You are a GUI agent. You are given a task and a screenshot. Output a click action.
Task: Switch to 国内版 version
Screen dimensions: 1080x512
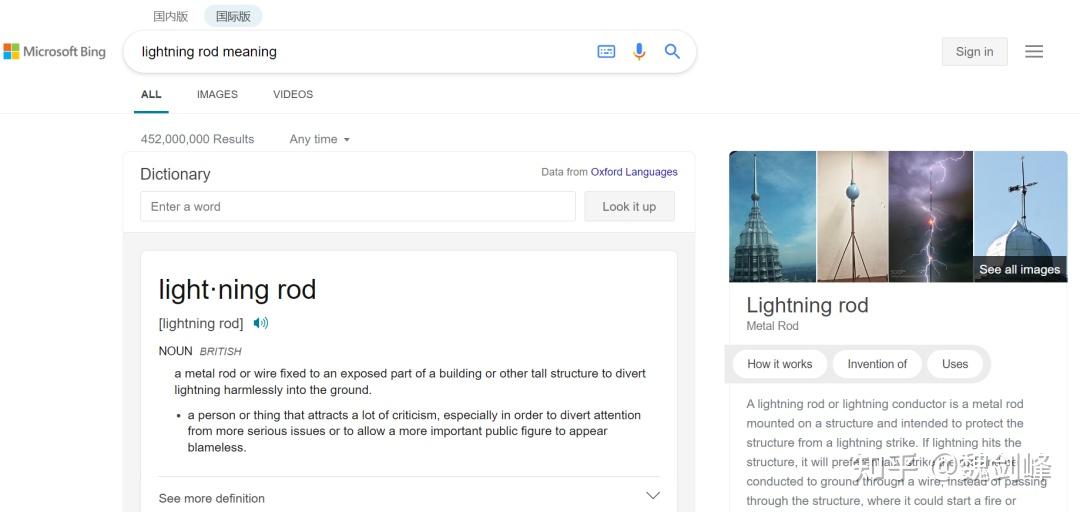(x=170, y=17)
